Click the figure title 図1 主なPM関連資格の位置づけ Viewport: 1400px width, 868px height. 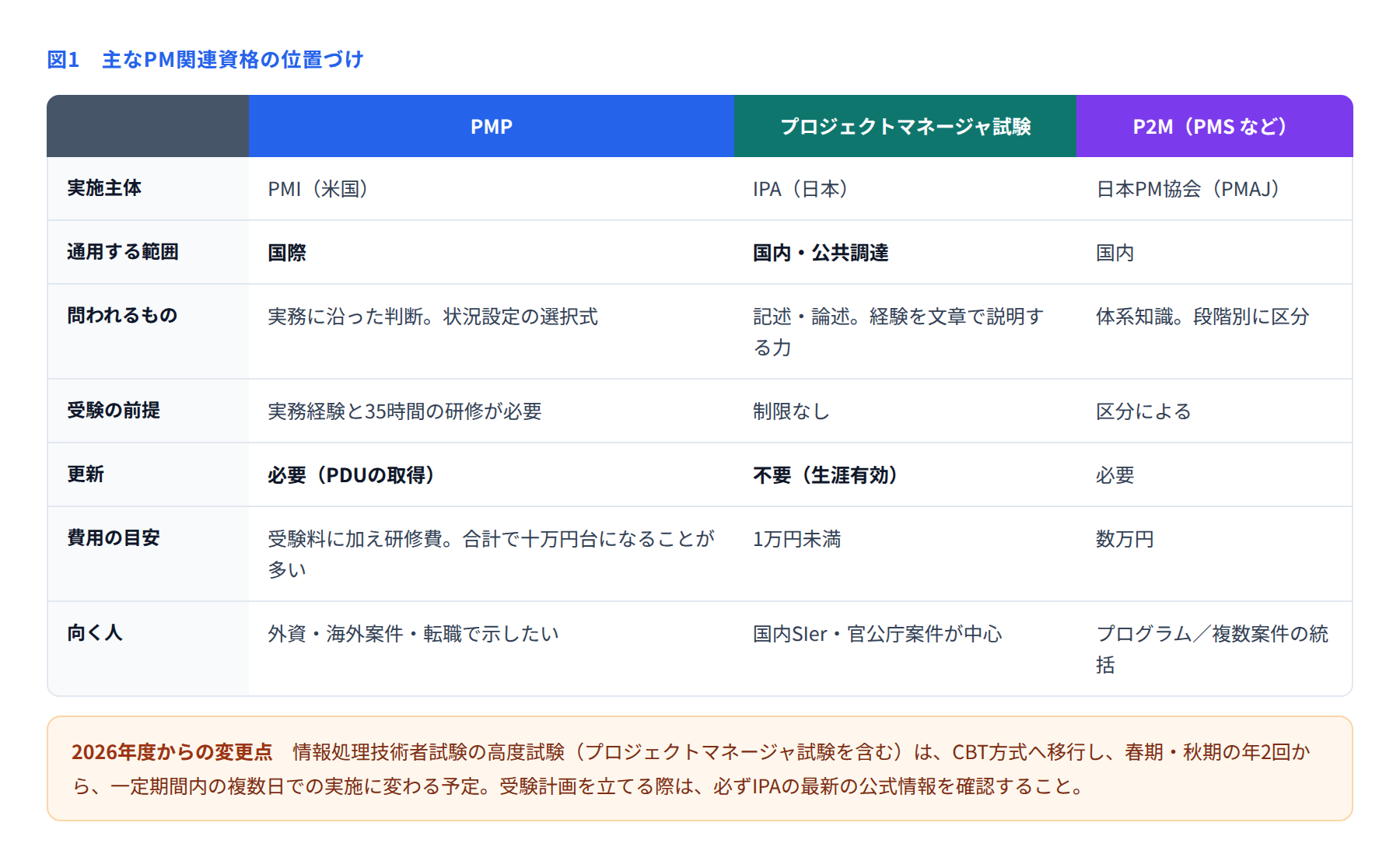pyautogui.click(x=205, y=60)
